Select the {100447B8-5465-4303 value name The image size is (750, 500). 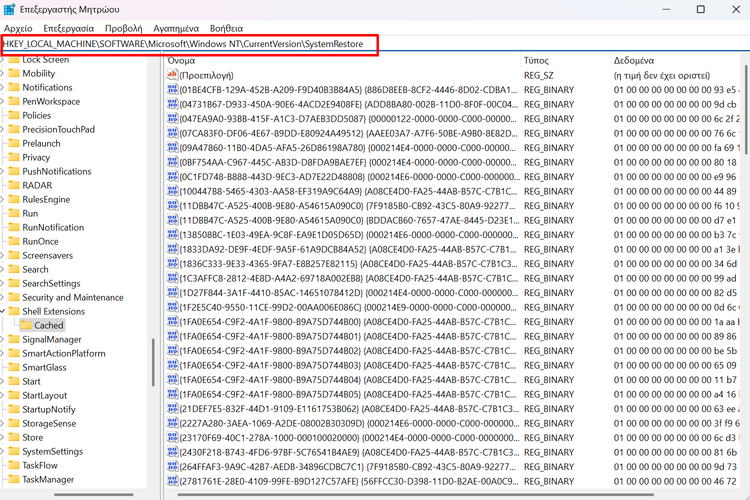348,191
